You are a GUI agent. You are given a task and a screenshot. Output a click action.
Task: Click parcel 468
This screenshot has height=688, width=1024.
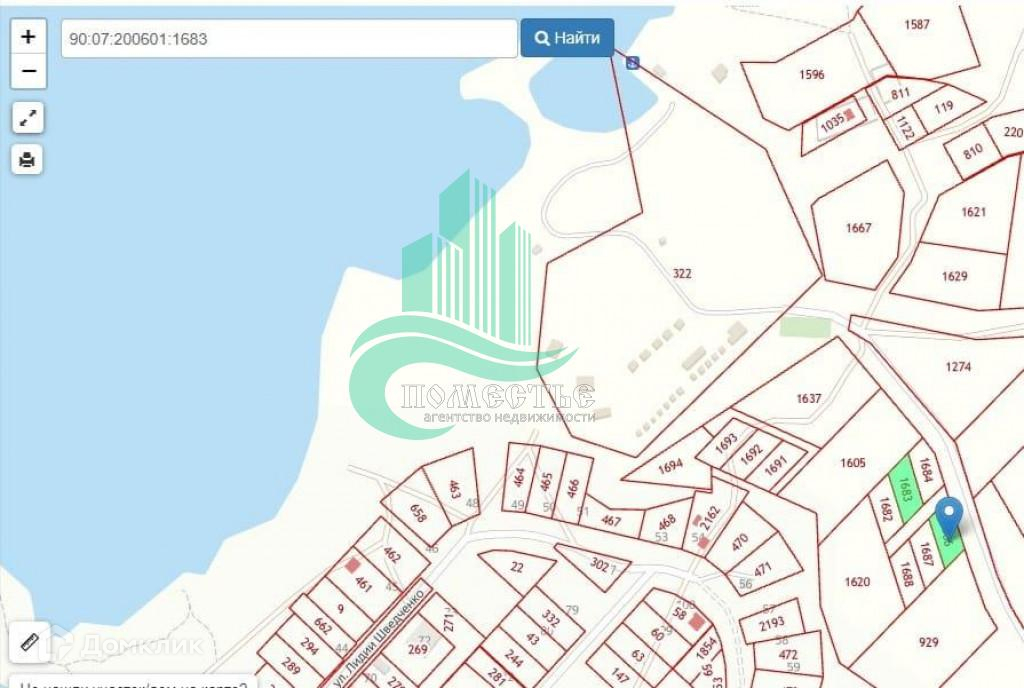667,522
